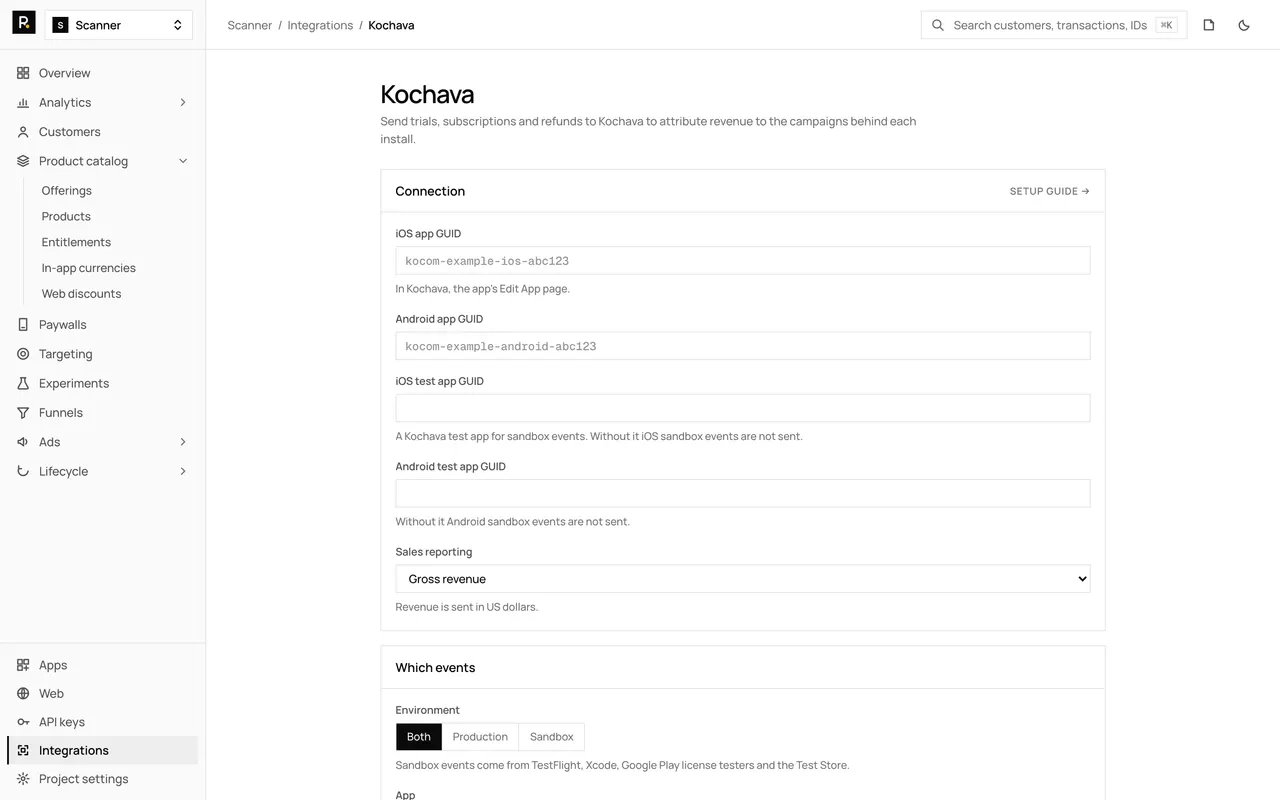Click the Experiments flask icon
1280x800 pixels.
pyautogui.click(x=23, y=383)
